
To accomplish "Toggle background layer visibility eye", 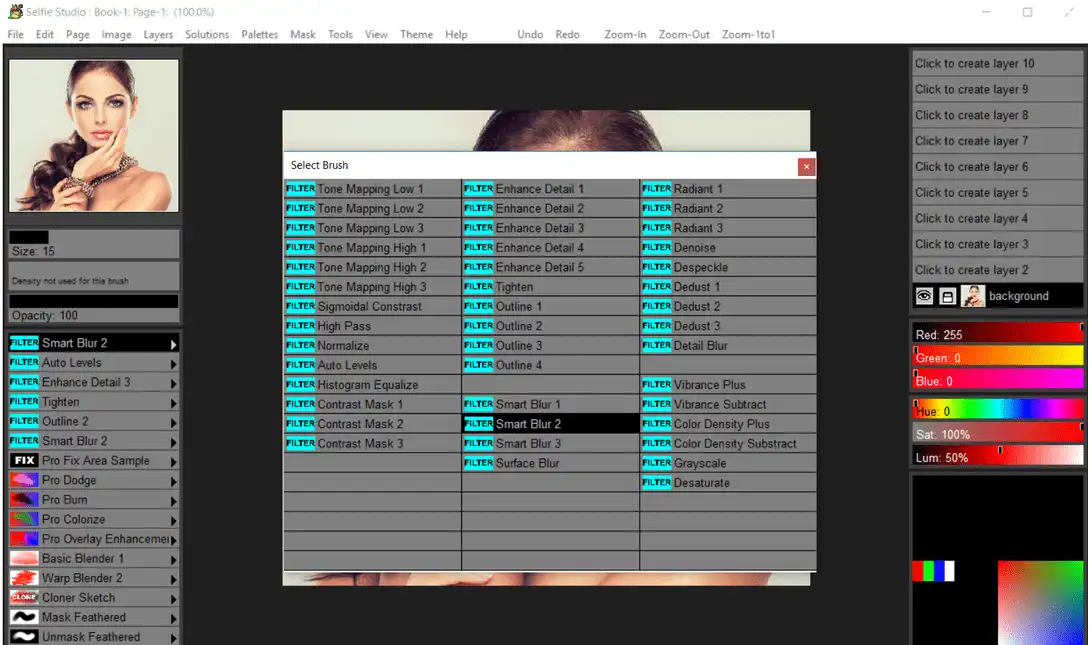I will click(924, 296).
